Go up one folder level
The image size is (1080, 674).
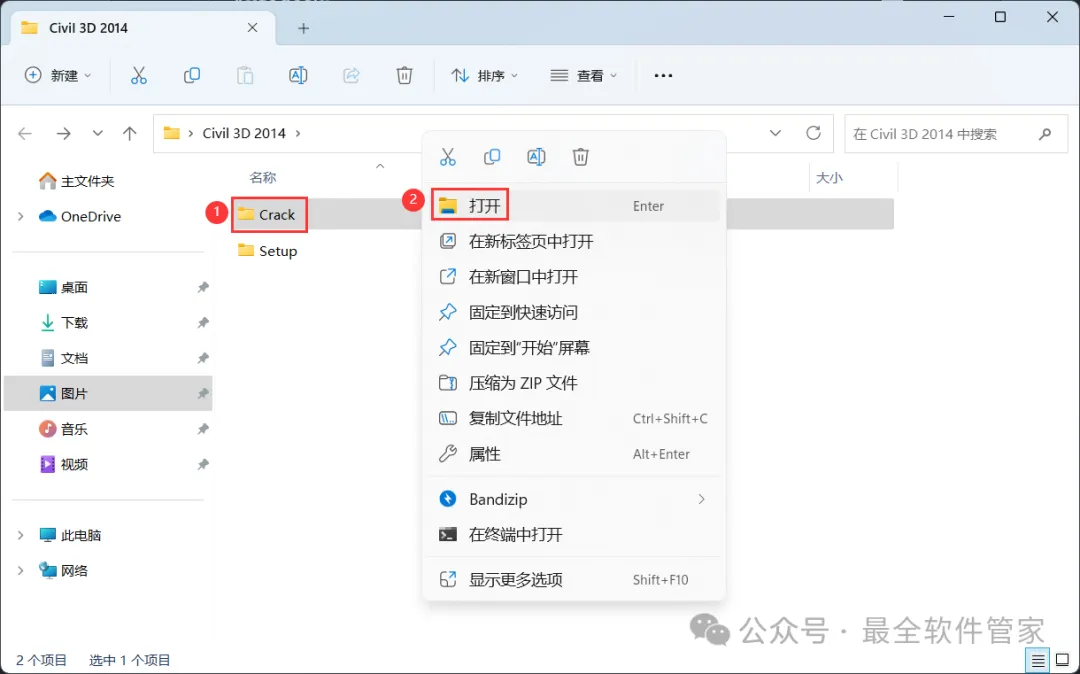pos(129,133)
